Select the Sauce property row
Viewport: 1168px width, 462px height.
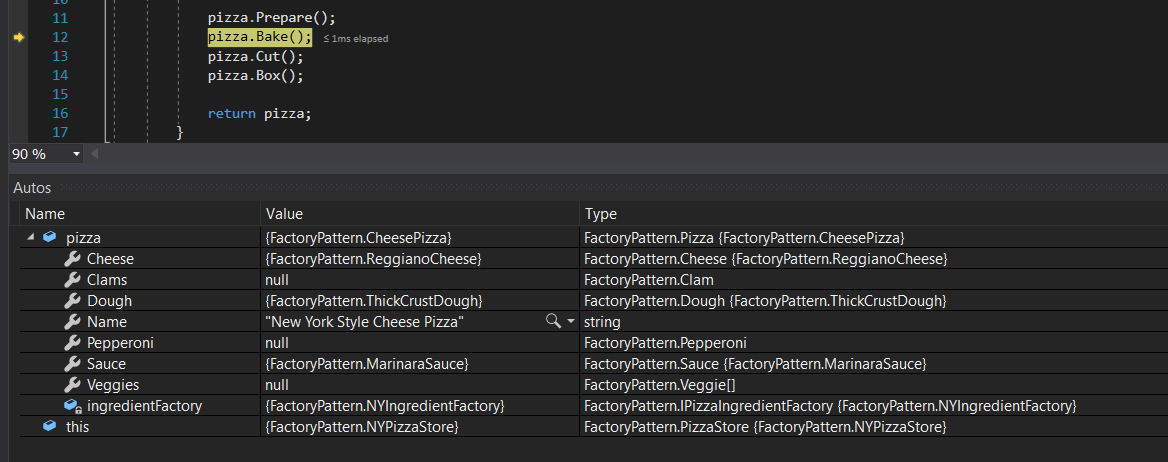594,364
